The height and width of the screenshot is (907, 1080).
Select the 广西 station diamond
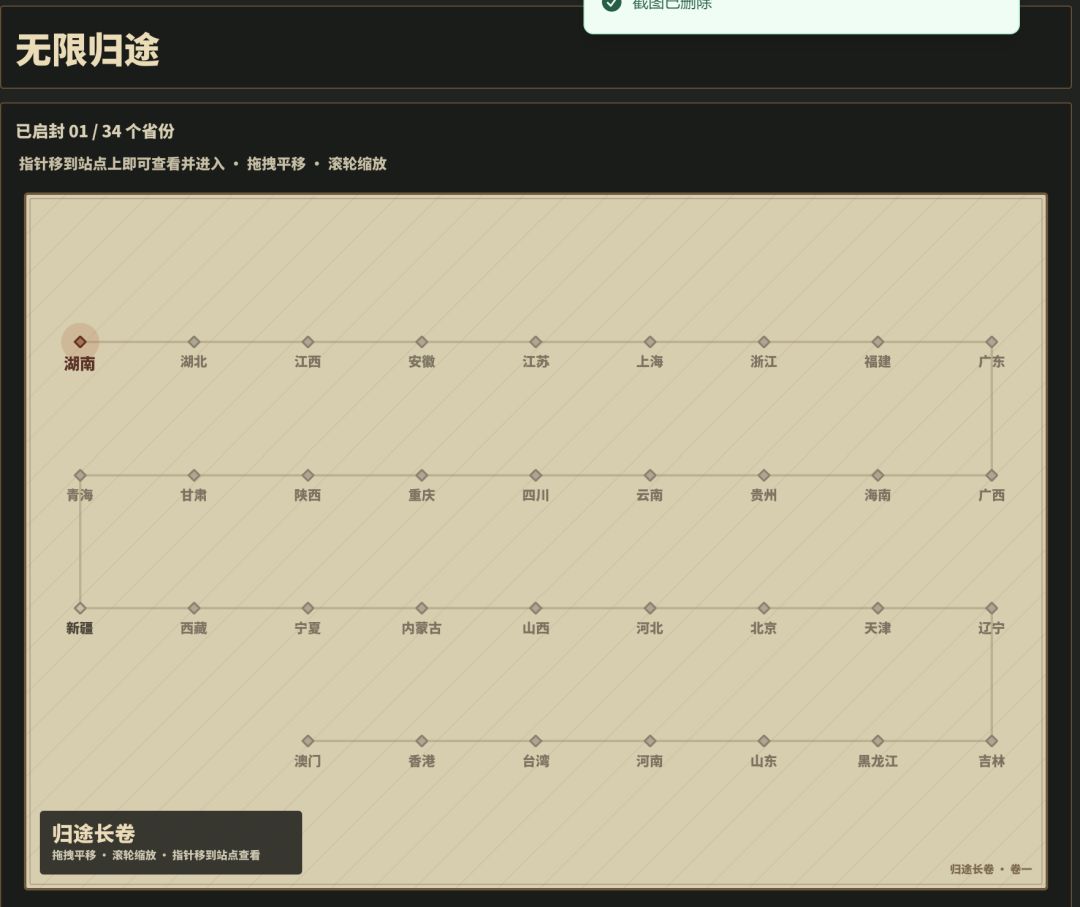(x=992, y=475)
